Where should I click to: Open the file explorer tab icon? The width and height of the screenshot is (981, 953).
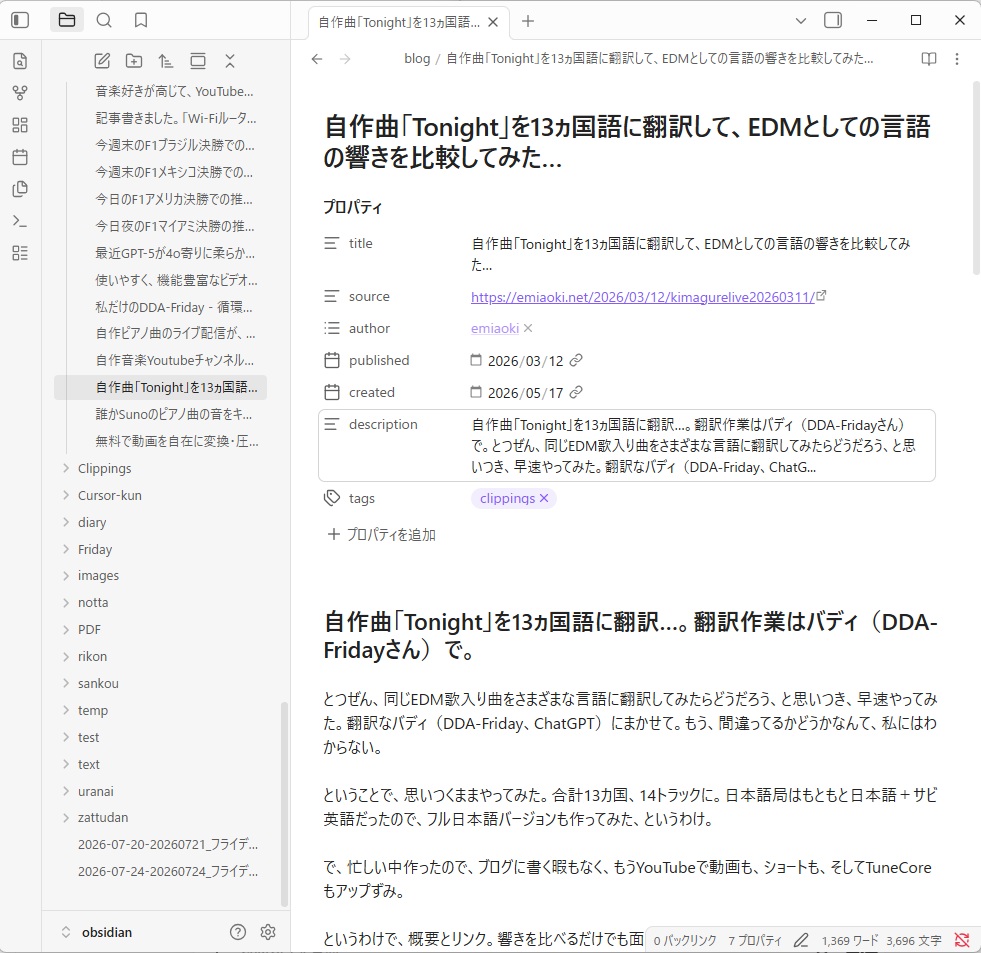[67, 20]
